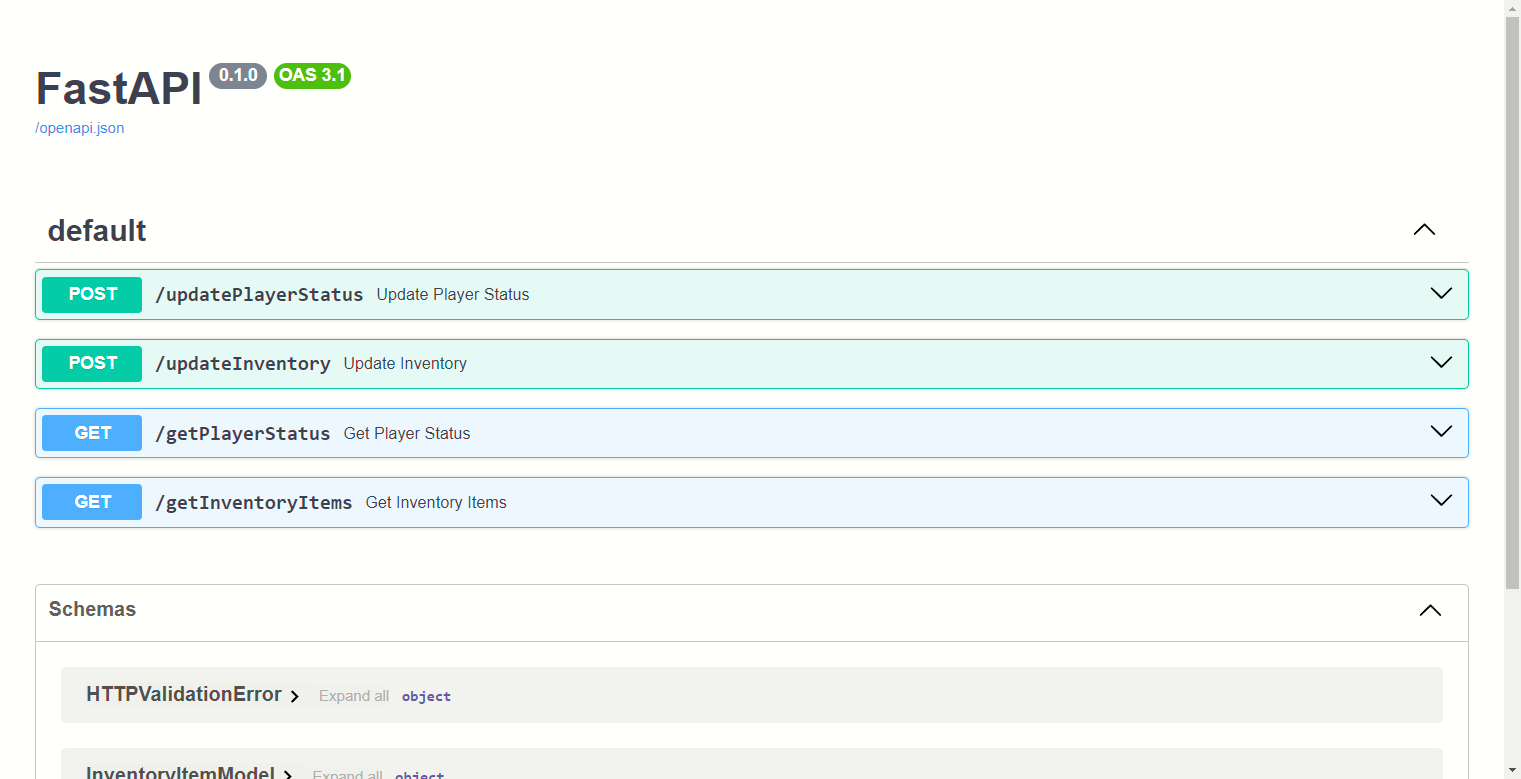Screen dimensions: 1521x779
Task: Click the object type label of HTTPValidationError
Action: click(x=426, y=697)
